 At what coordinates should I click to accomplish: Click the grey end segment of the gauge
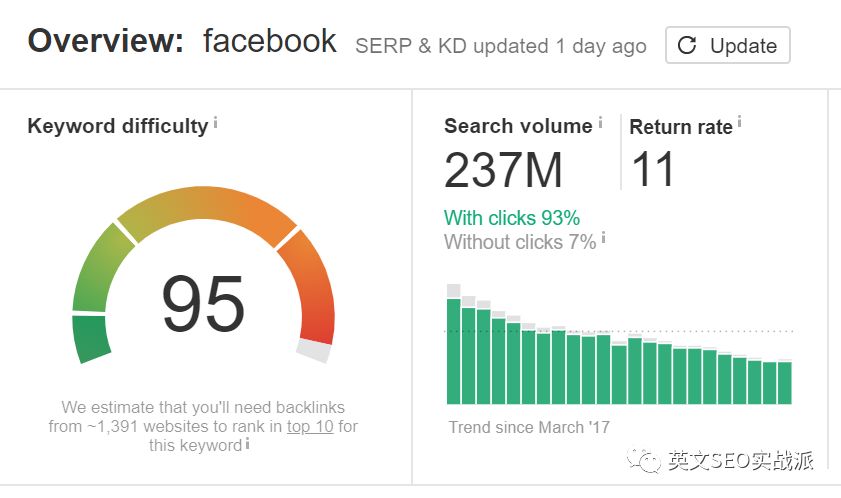pyautogui.click(x=314, y=351)
